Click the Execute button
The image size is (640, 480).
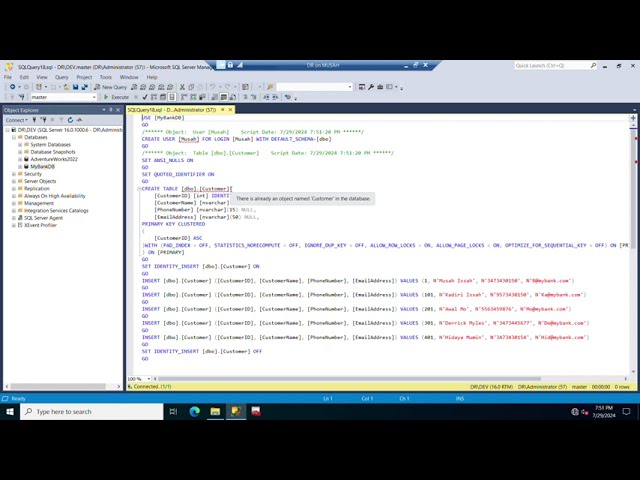(x=116, y=97)
